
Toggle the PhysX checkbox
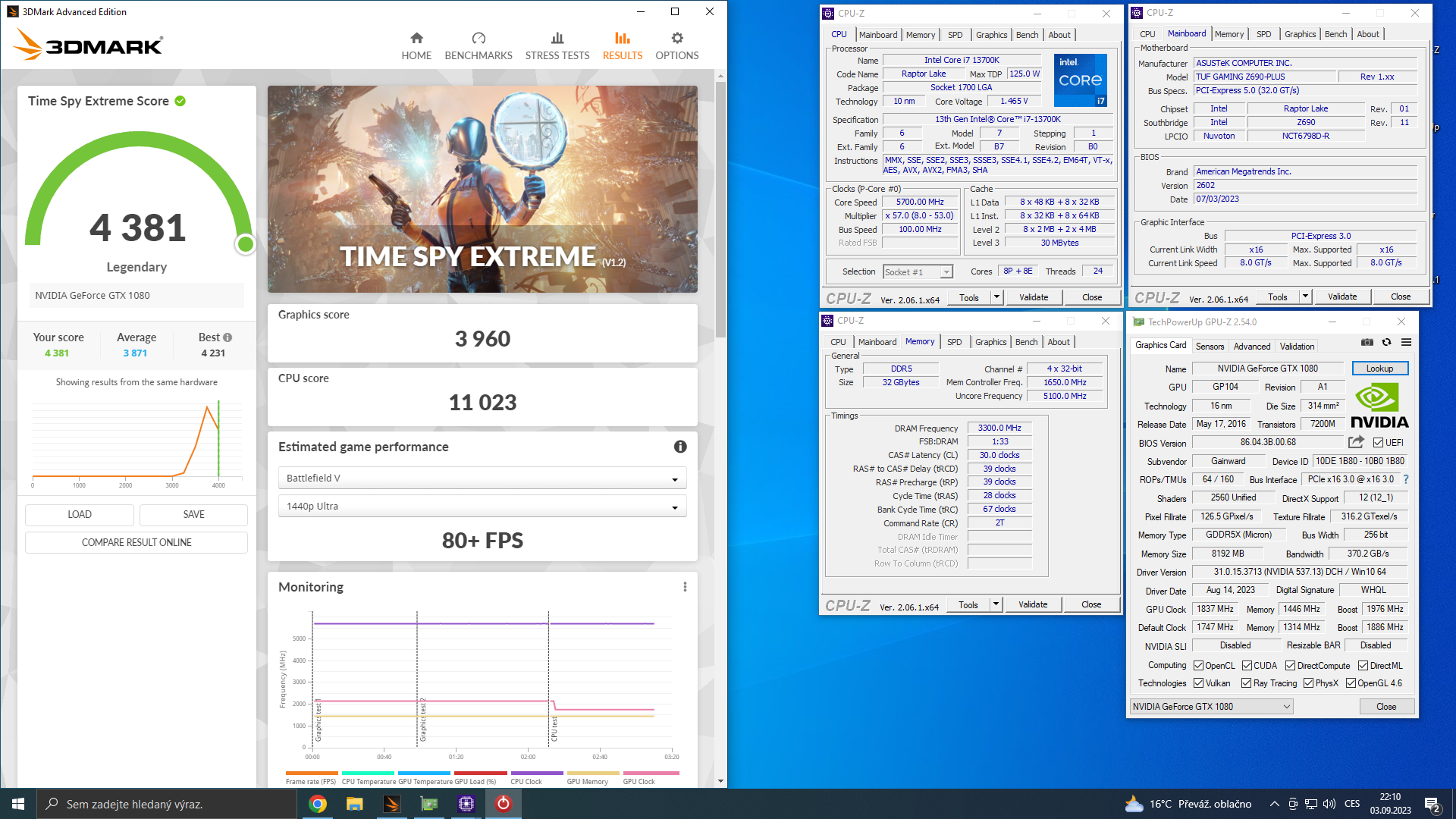tap(1309, 683)
